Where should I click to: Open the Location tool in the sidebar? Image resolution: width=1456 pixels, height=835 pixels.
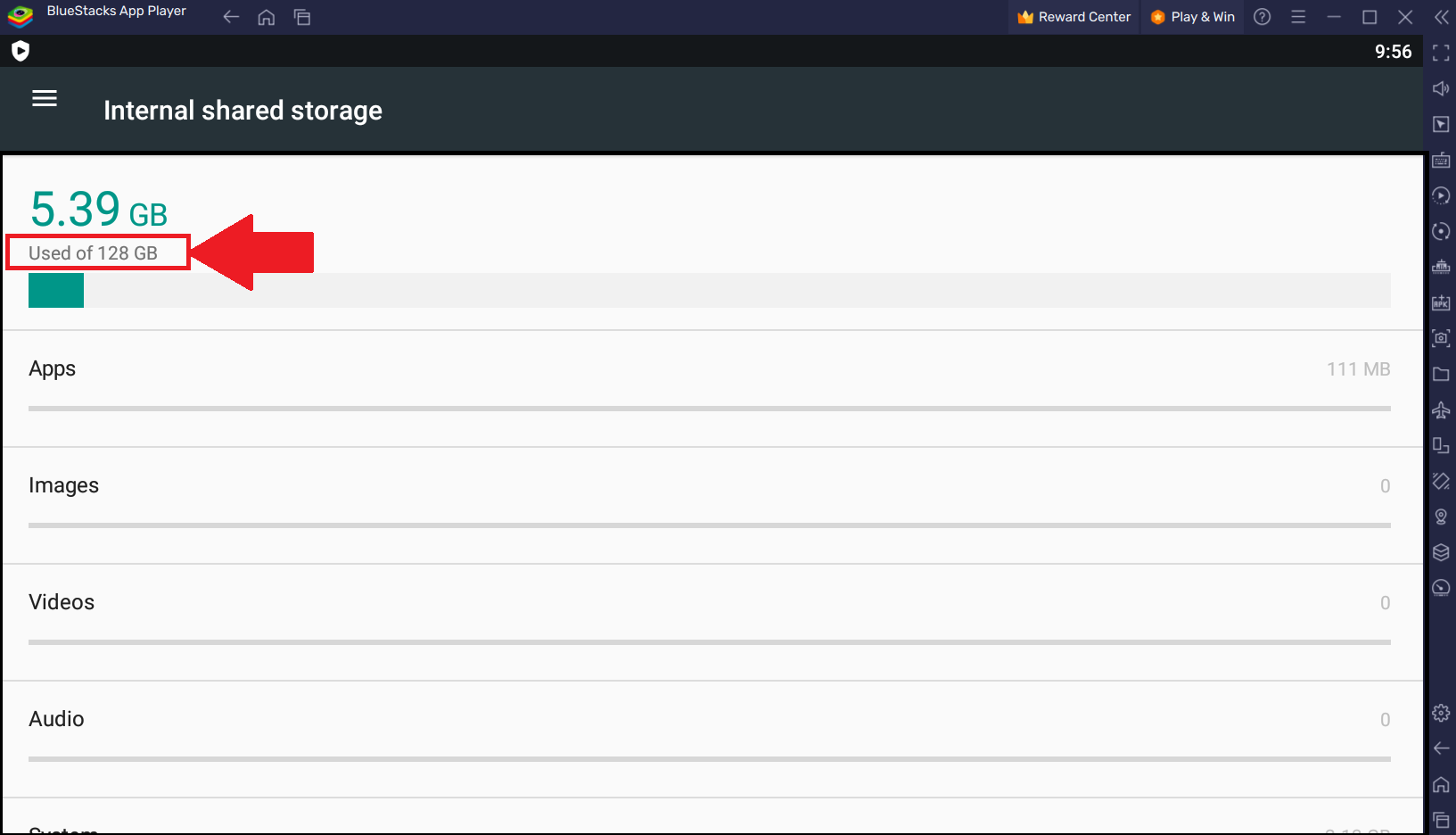click(x=1441, y=517)
